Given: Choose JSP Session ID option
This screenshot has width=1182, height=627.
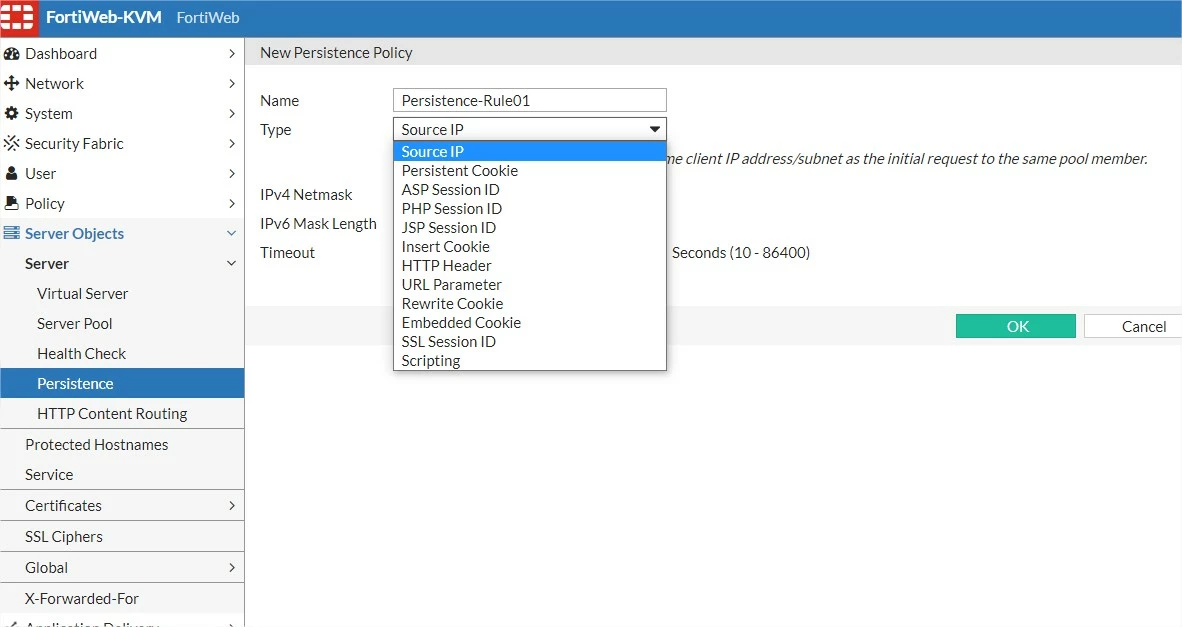Looking at the screenshot, I should point(529,228).
